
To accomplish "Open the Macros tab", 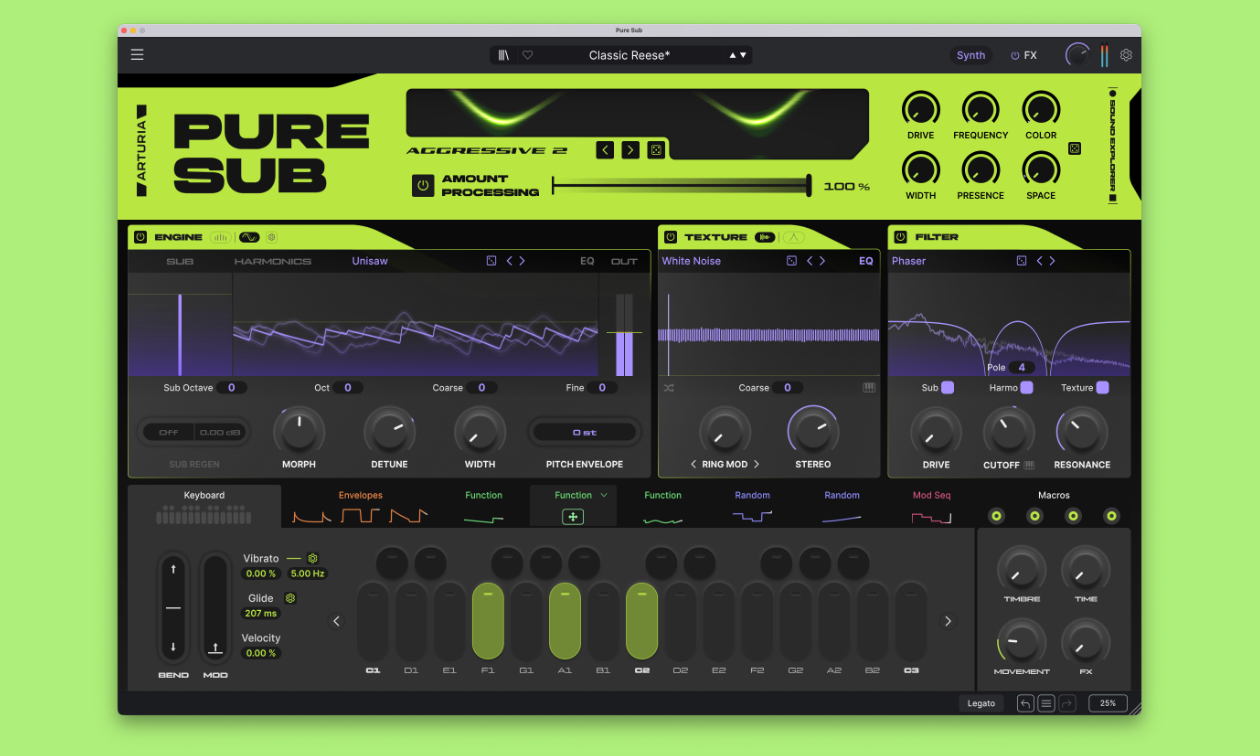I will pyautogui.click(x=1054, y=495).
